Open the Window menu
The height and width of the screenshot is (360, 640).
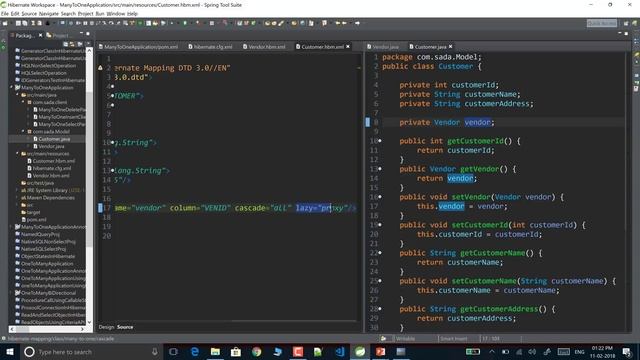tap(116, 13)
